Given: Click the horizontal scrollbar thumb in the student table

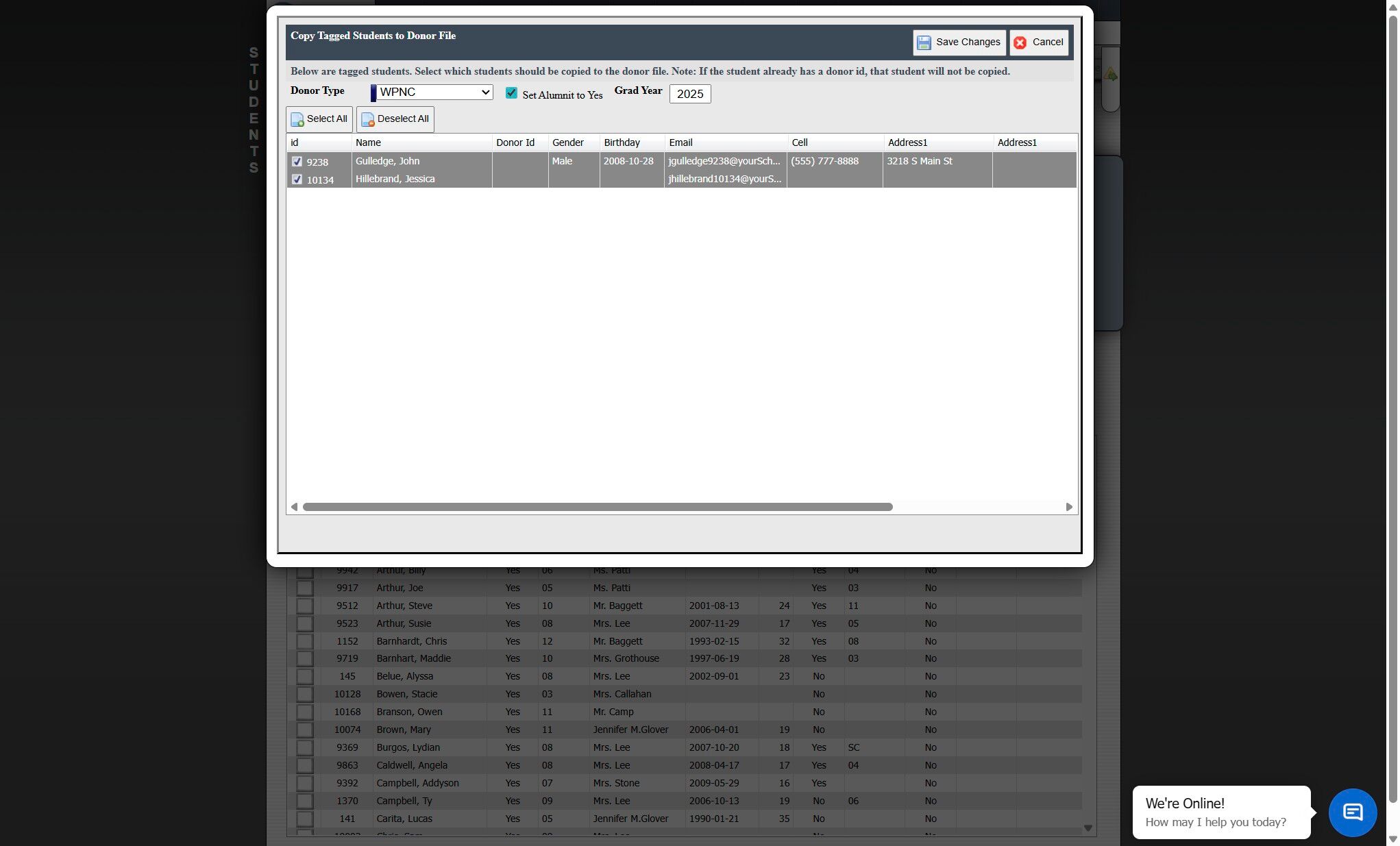Looking at the screenshot, I should pos(597,507).
